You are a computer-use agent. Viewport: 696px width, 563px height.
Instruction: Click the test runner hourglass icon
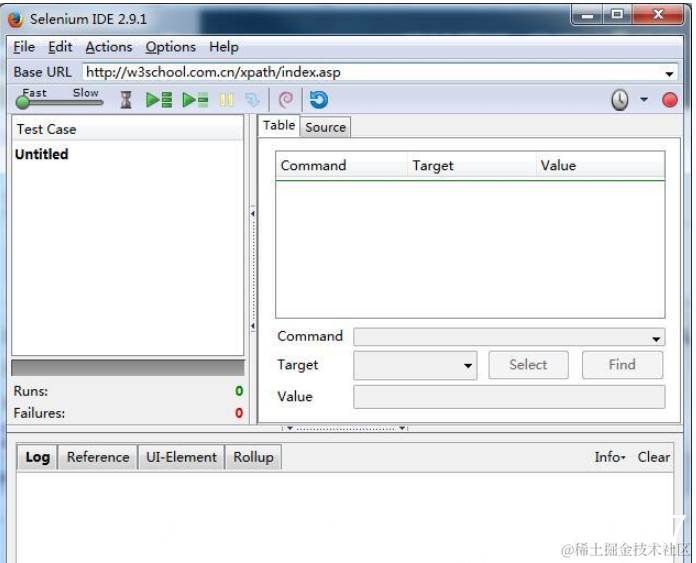point(126,100)
